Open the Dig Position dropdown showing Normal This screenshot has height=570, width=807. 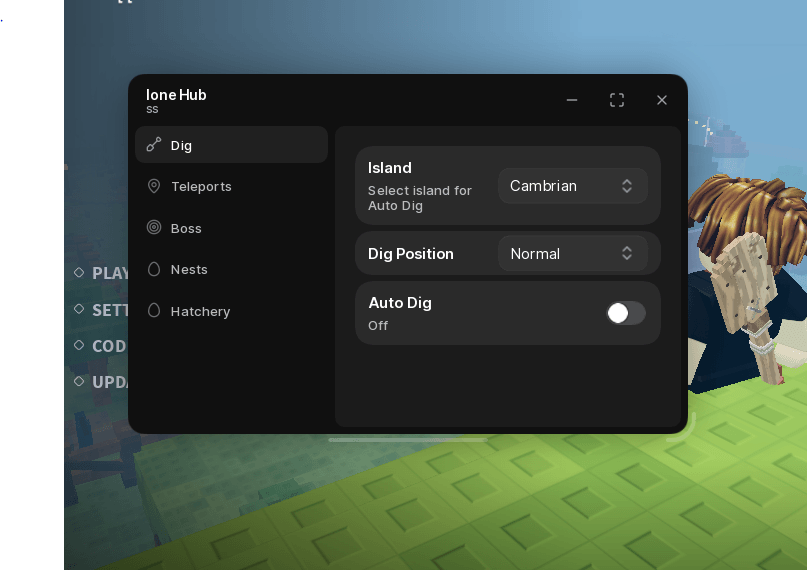click(572, 253)
